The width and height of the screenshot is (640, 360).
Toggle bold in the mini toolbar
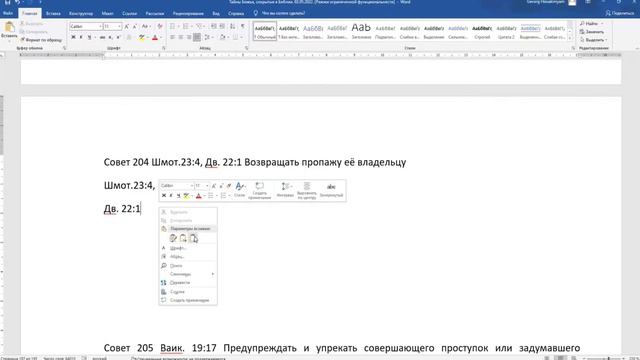pyautogui.click(x=164, y=196)
